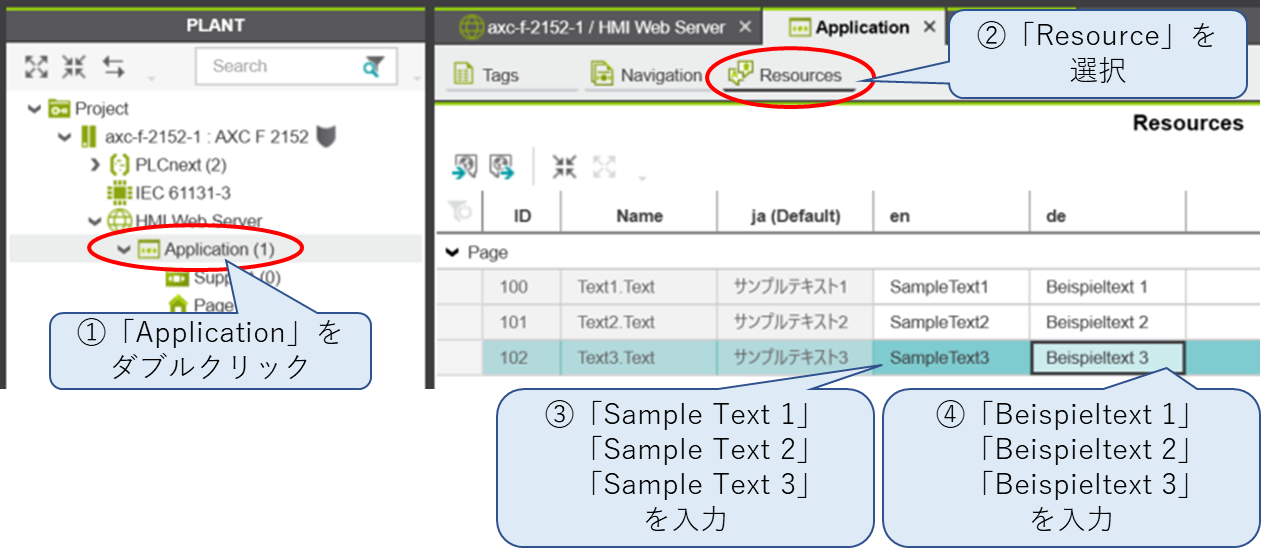Click the import resources icon in Resources toolbar
Image resolution: width=1261 pixels, height=556 pixels.
click(x=465, y=166)
